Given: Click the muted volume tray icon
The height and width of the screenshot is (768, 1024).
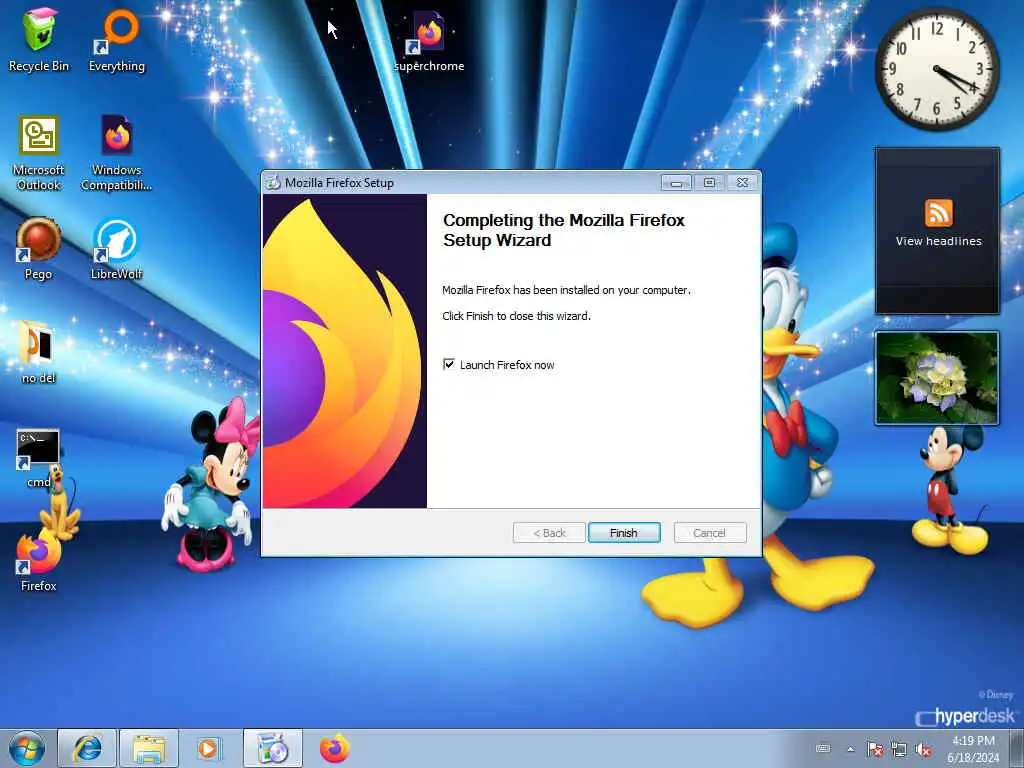Looking at the screenshot, I should pos(923,749).
